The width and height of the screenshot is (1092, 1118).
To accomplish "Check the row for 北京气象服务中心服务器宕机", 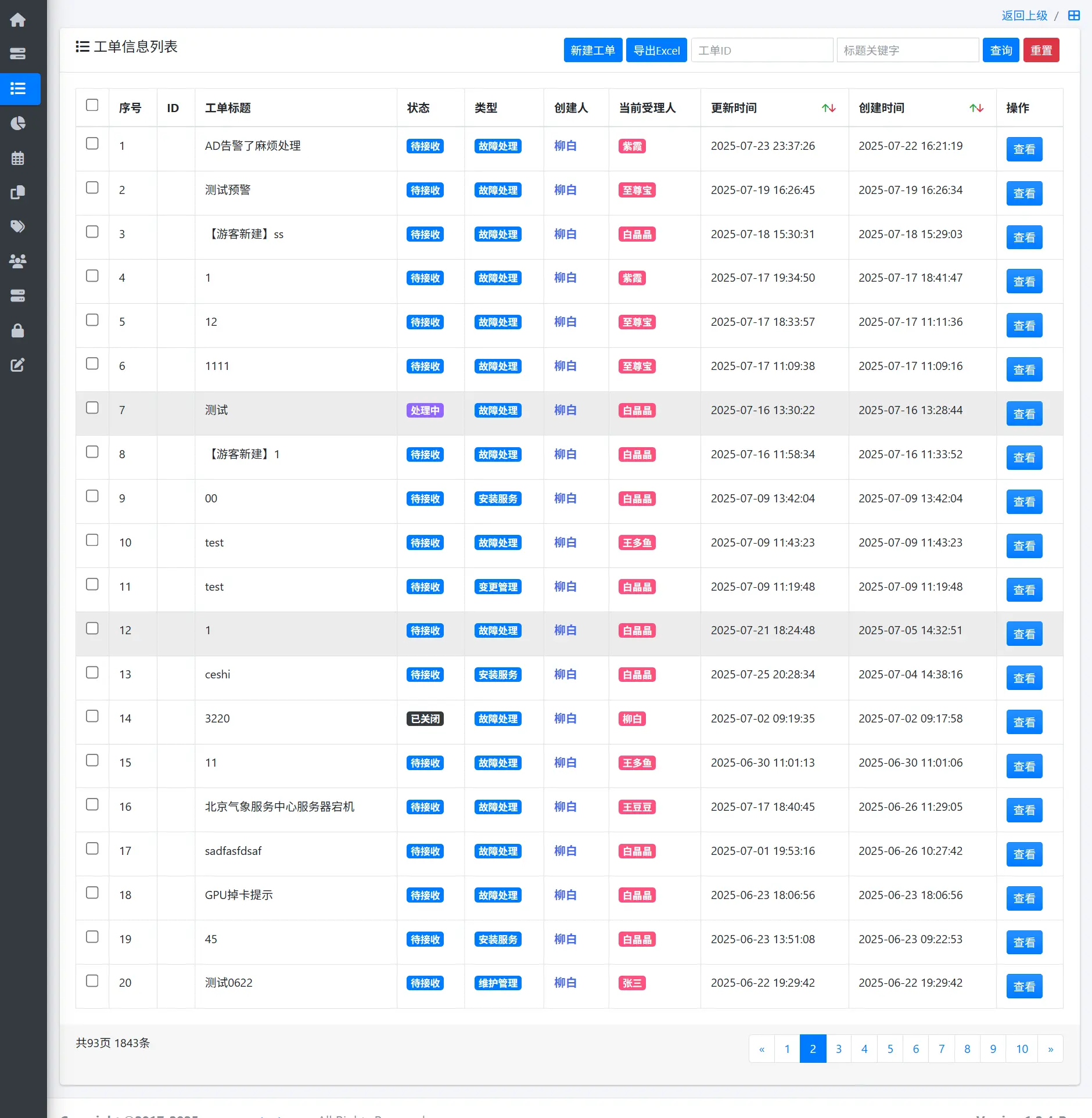I will pos(92,804).
